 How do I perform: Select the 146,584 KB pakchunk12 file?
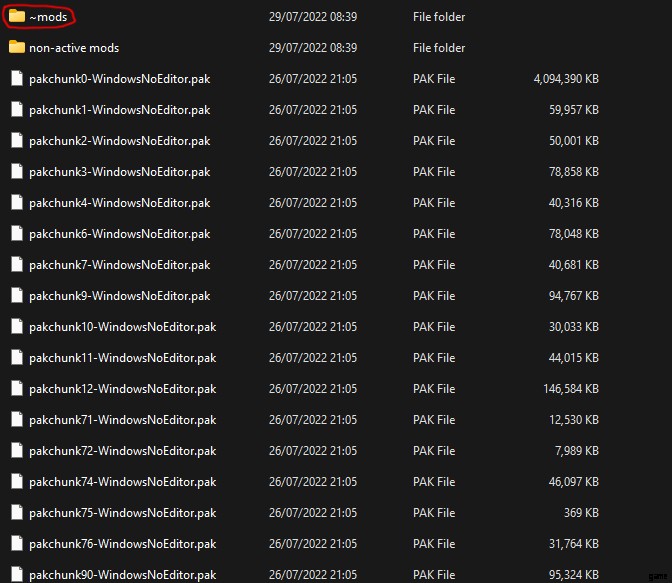pyautogui.click(x=122, y=389)
